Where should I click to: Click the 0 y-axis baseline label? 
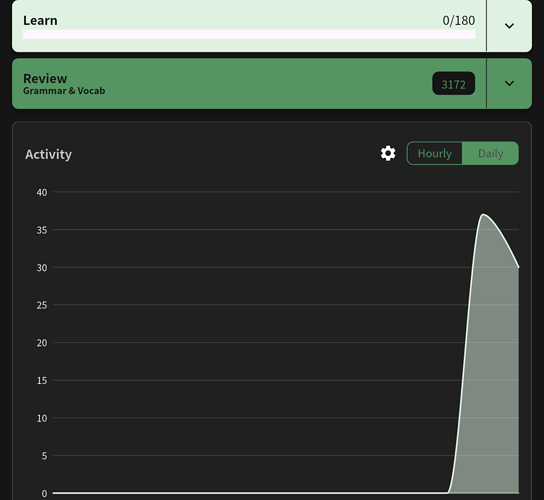[x=44, y=493]
